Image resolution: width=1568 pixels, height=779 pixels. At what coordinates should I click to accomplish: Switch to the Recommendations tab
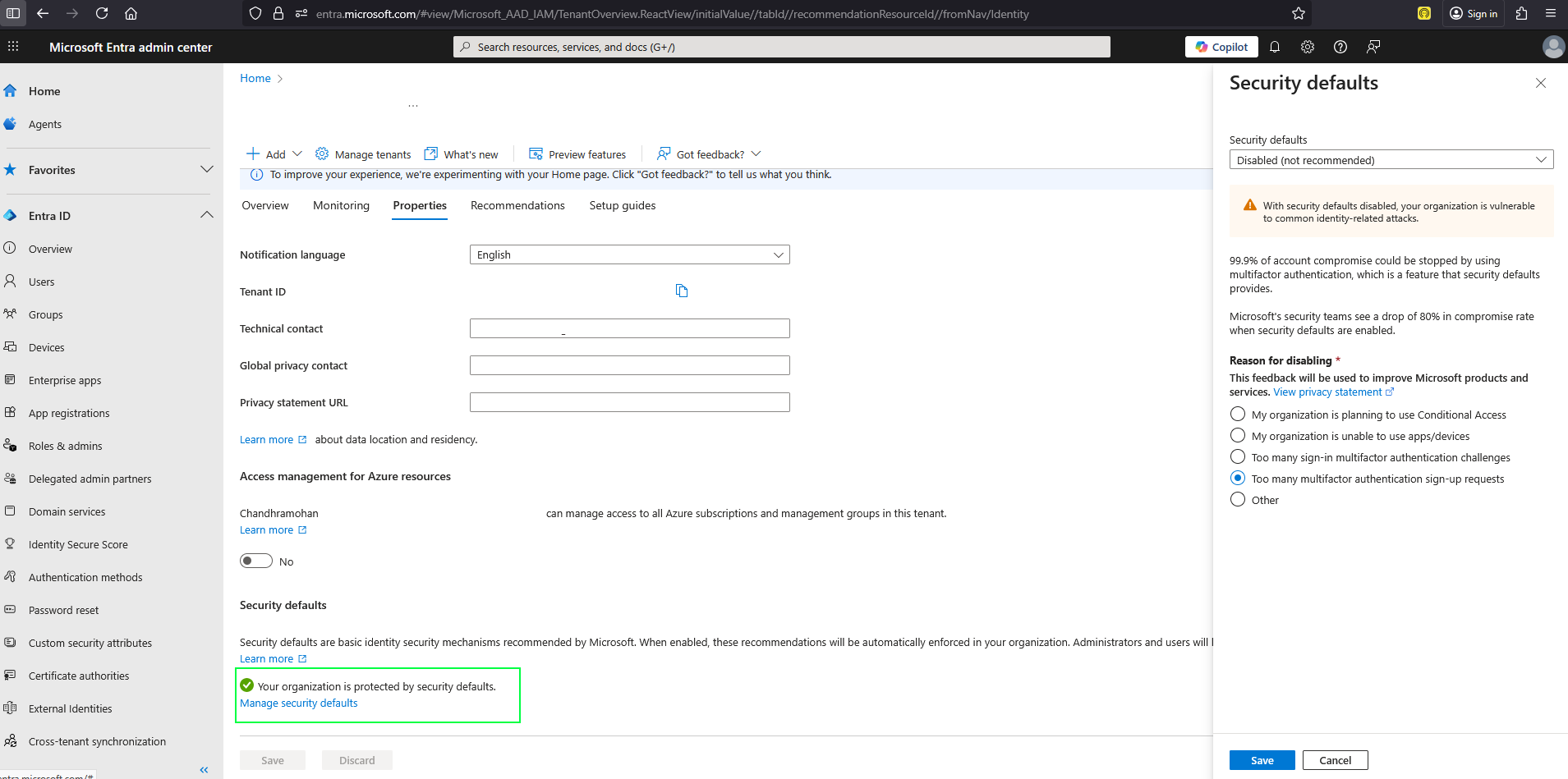click(x=517, y=205)
